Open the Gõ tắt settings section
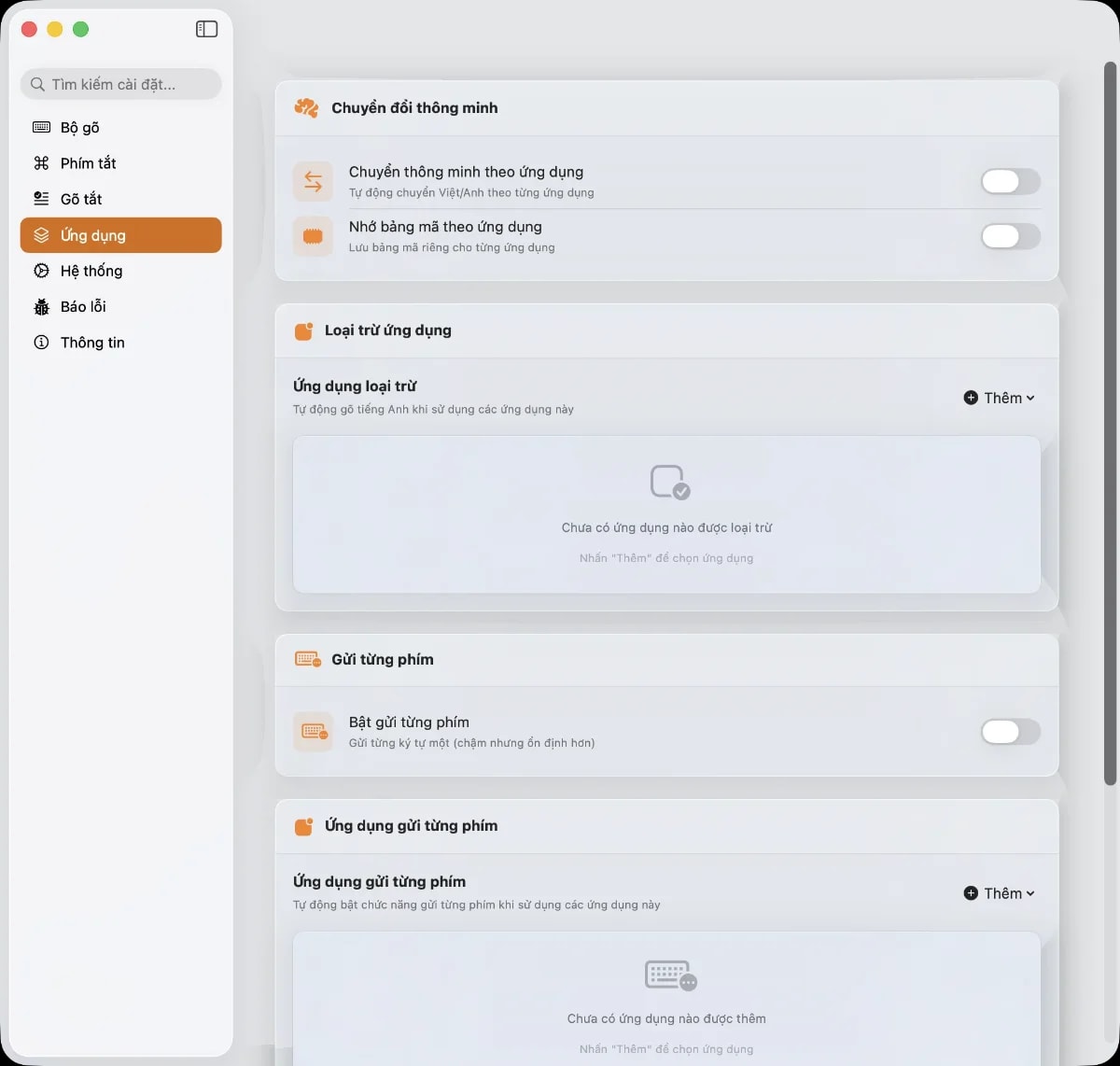1120x1066 pixels. click(81, 199)
